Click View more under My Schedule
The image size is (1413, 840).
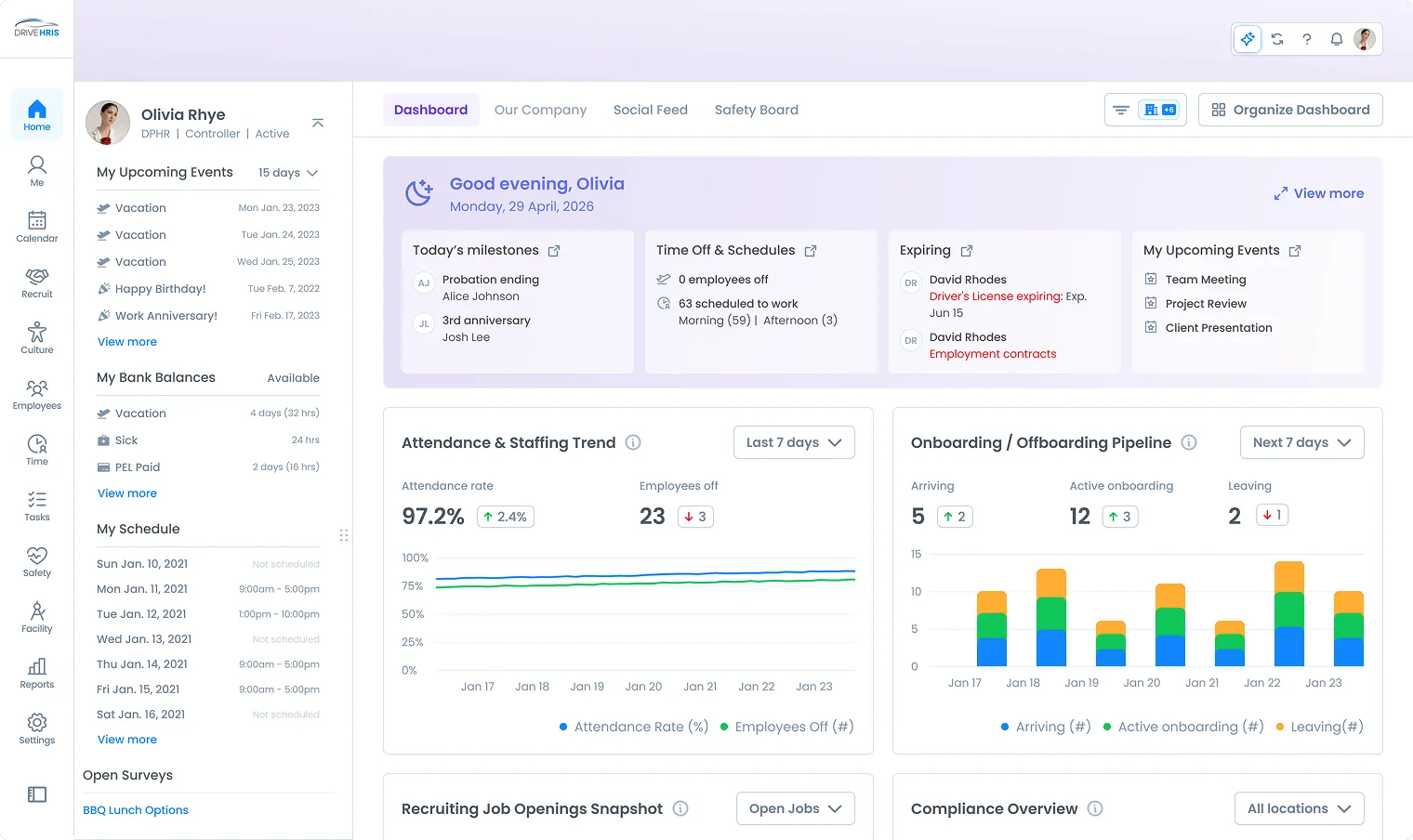click(x=127, y=740)
